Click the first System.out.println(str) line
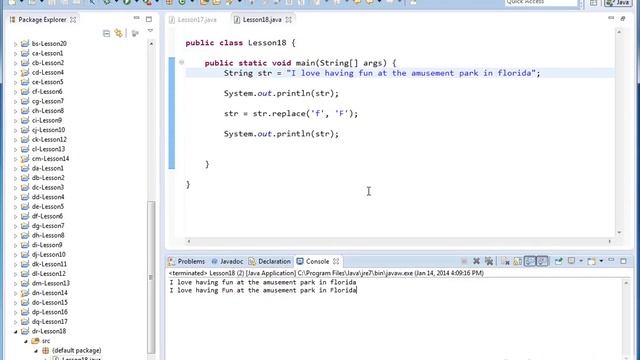This screenshot has height=360, width=640. 281,93
